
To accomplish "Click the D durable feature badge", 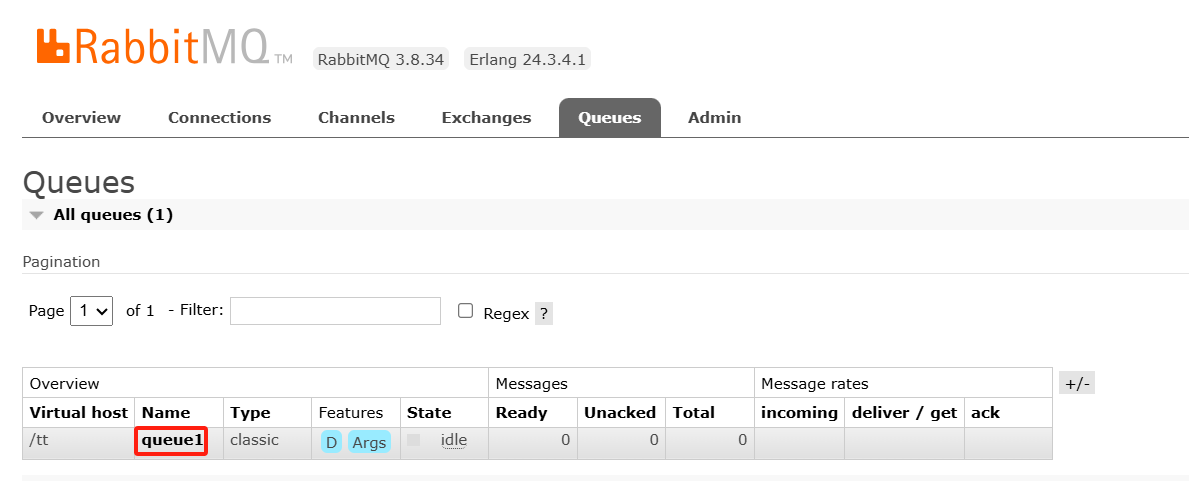I will click(x=331, y=442).
